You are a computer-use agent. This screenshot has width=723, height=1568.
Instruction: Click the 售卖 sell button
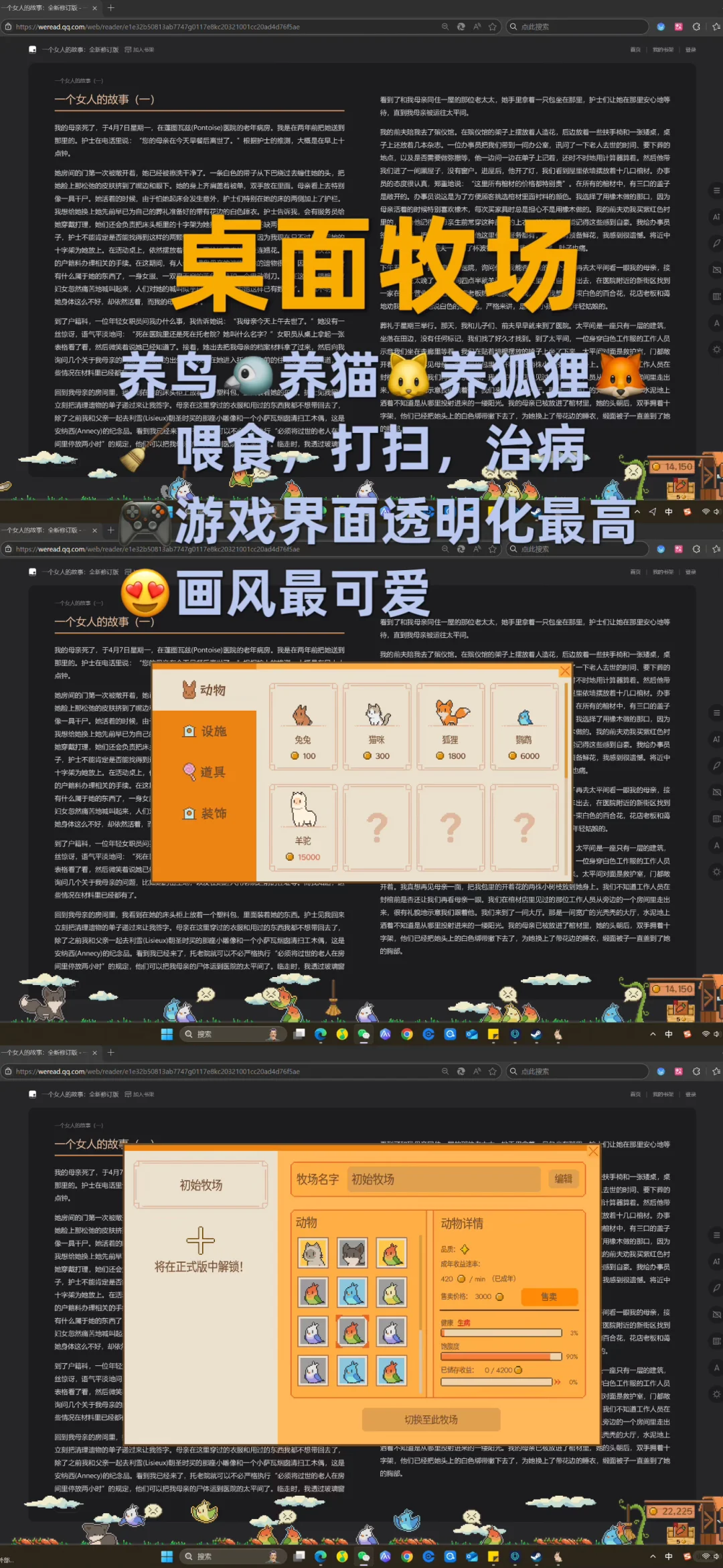[x=549, y=1296]
